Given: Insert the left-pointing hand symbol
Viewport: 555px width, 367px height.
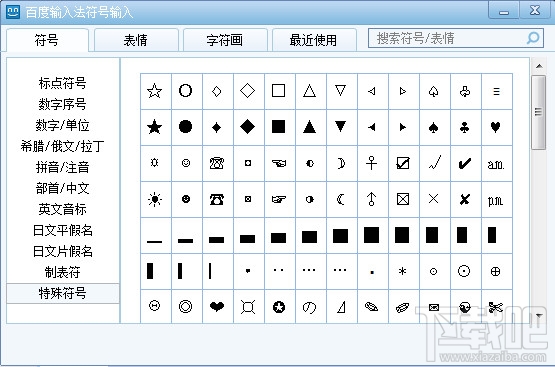Looking at the screenshot, I should pos(279,163).
